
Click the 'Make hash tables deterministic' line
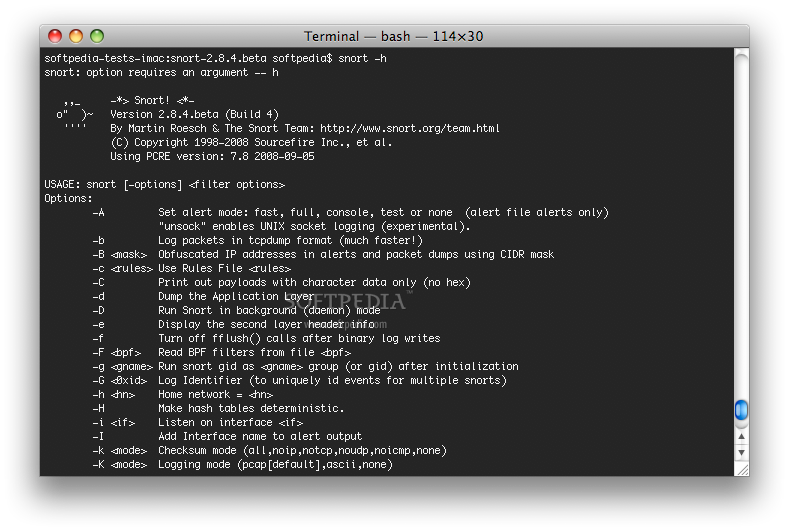pyautogui.click(x=251, y=408)
